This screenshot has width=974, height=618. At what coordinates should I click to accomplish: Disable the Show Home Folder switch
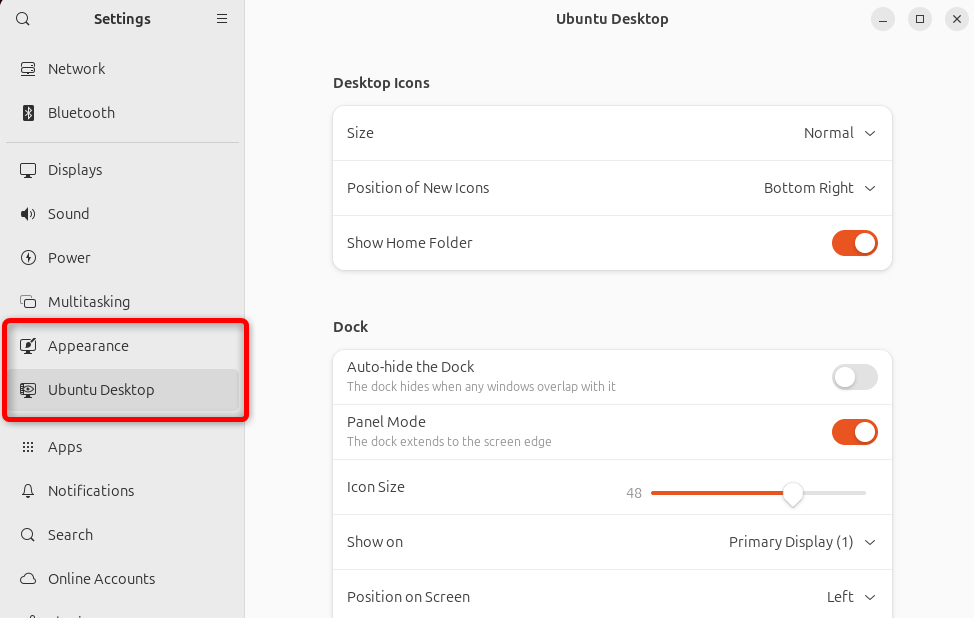(x=855, y=243)
